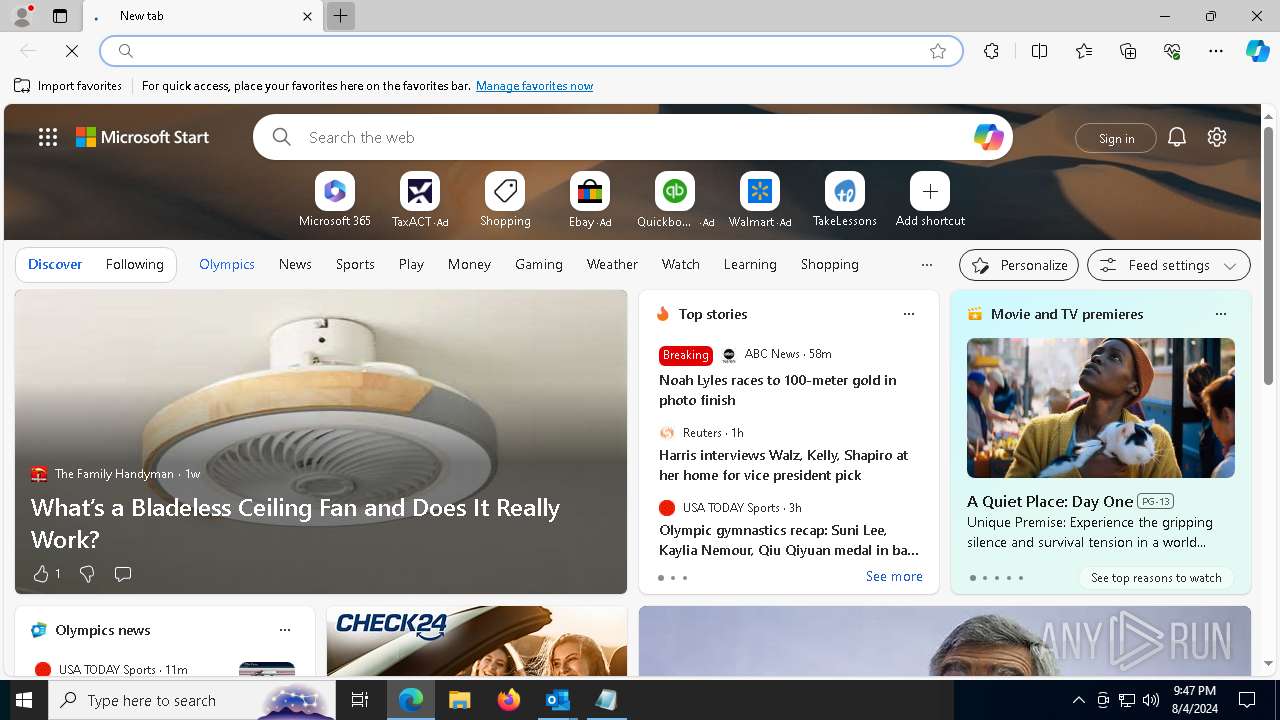Add this page to favorites star
Screen dimensions: 1280x720
pos(937,51)
